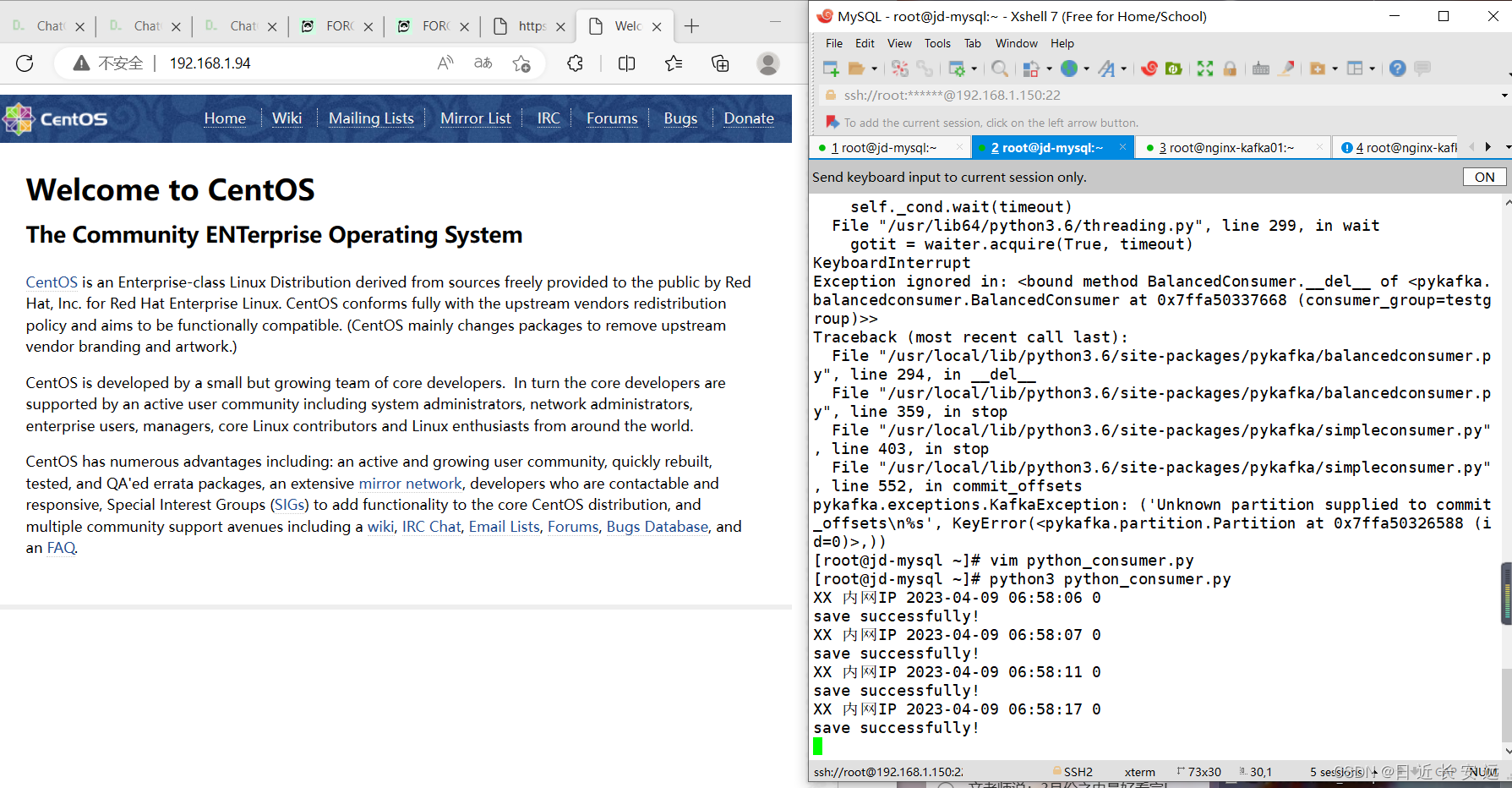This screenshot has height=788, width=1512.
Task: Toggle full screen icon in Xshell toolbar
Action: click(x=1205, y=68)
